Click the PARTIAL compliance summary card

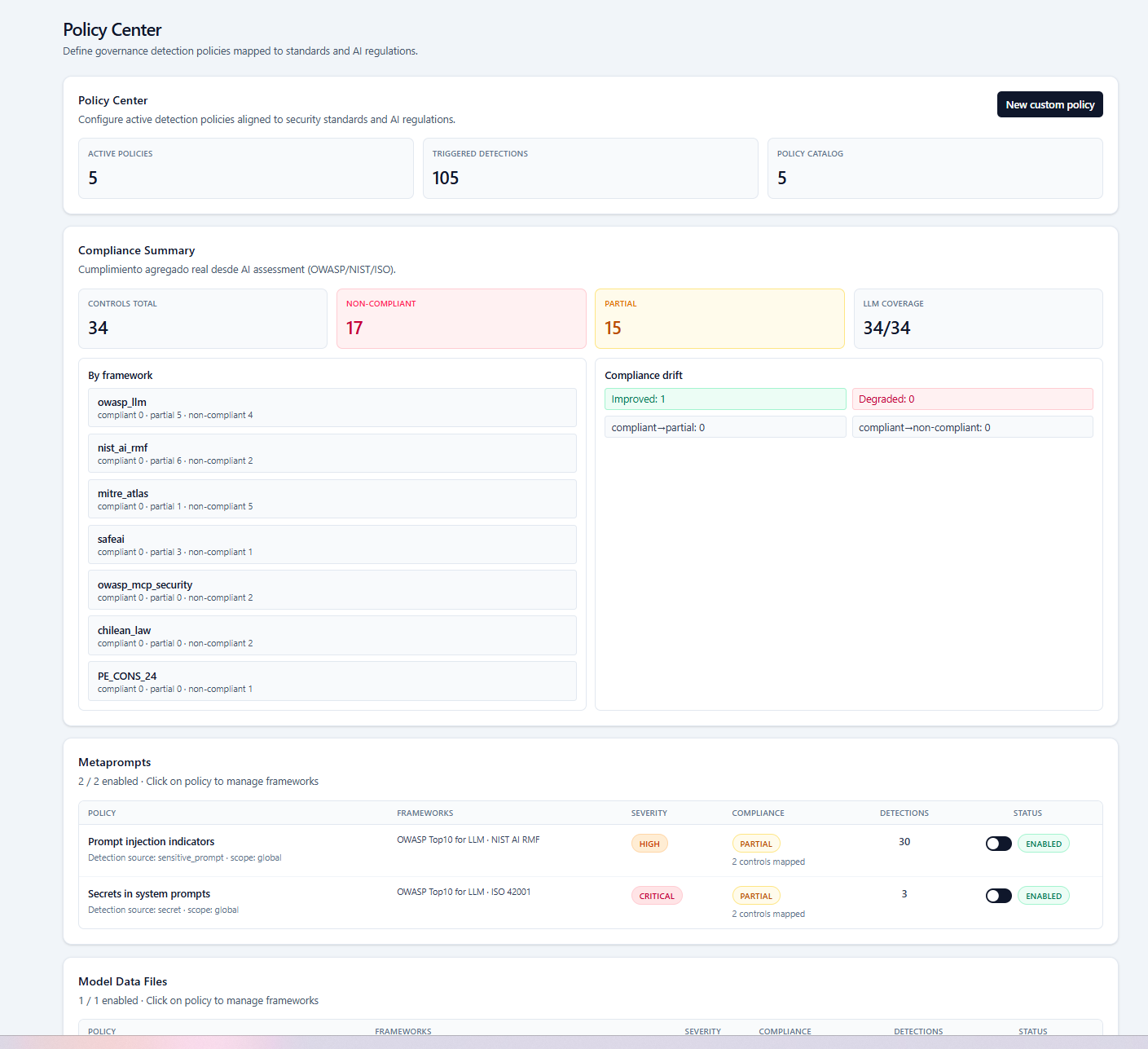pyautogui.click(x=719, y=319)
